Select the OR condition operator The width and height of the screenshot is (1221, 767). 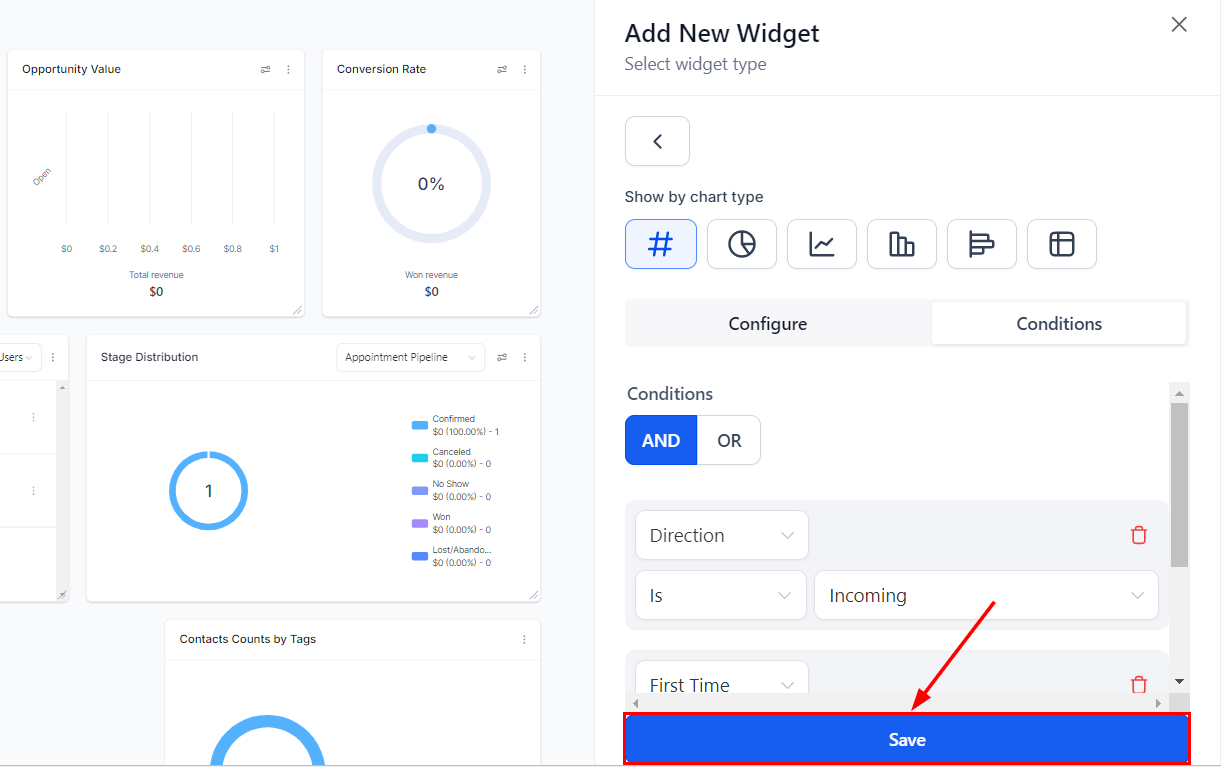729,440
